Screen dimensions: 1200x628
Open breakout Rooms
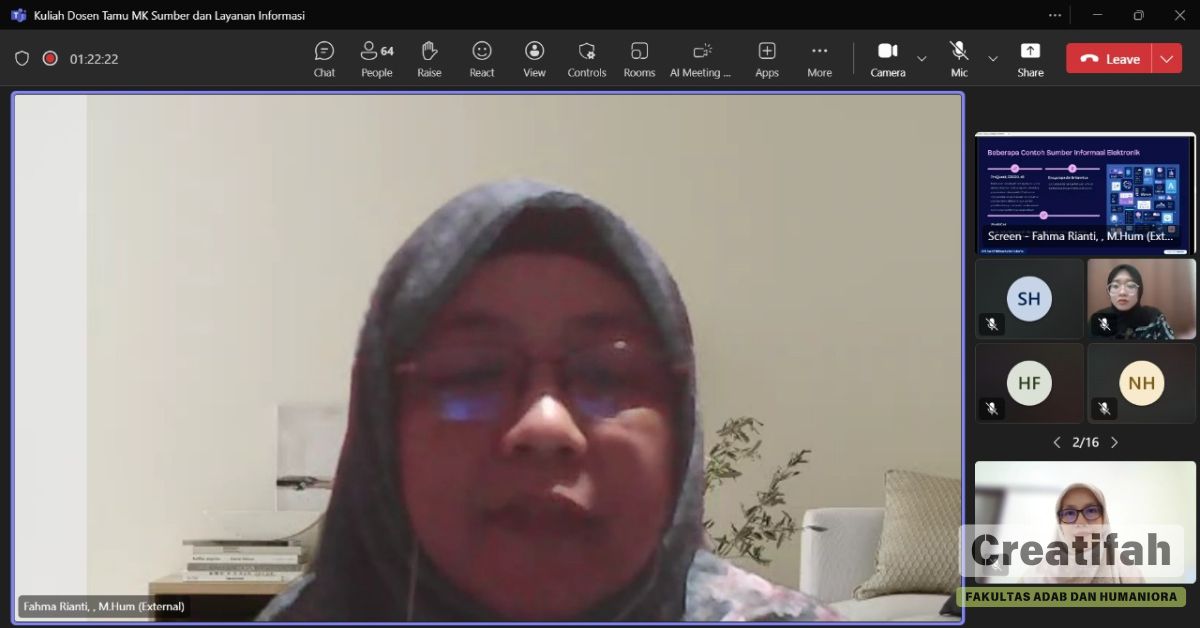tap(639, 59)
